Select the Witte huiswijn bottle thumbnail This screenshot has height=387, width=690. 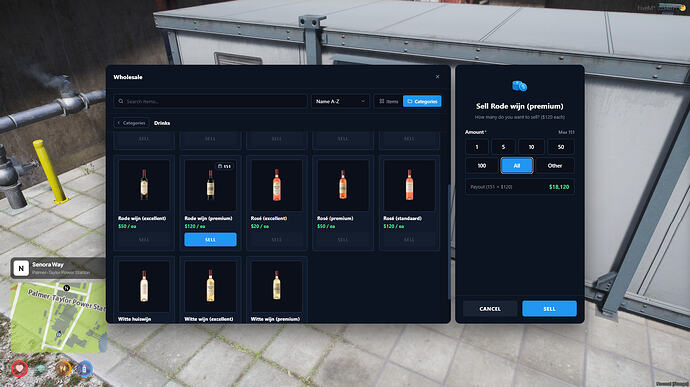tap(144, 286)
